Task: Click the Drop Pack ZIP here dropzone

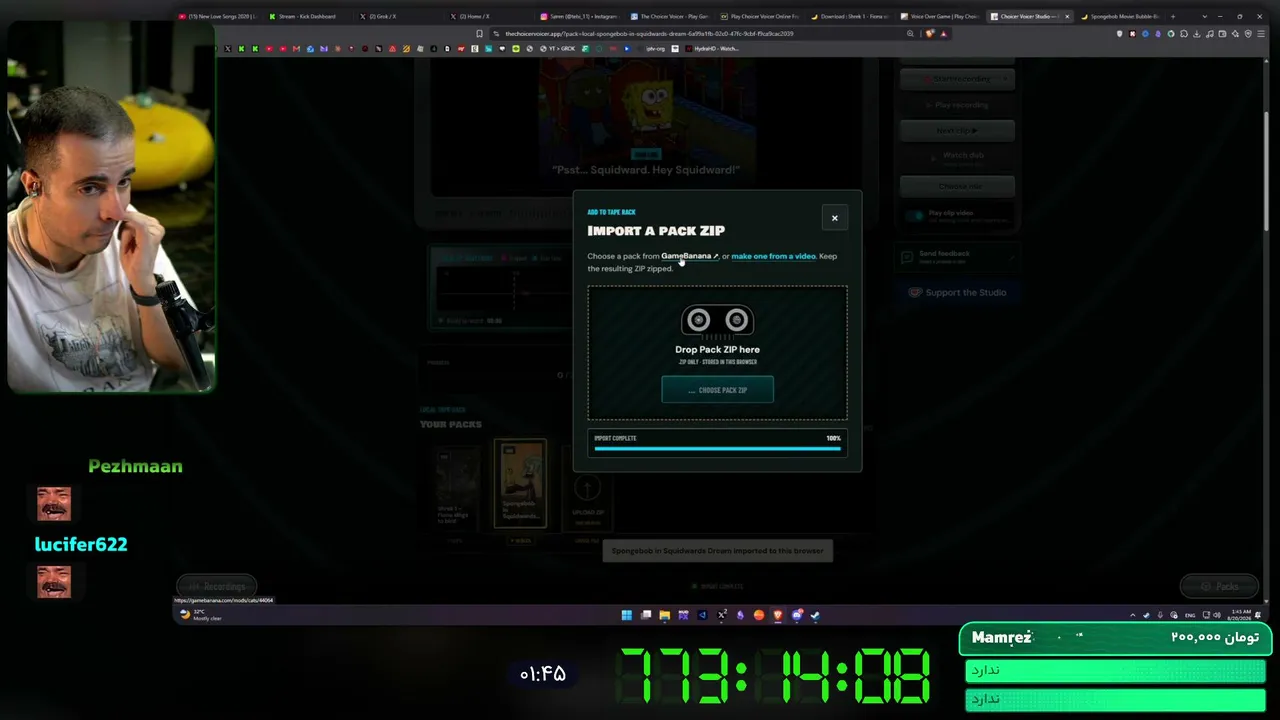Action: pos(717,352)
